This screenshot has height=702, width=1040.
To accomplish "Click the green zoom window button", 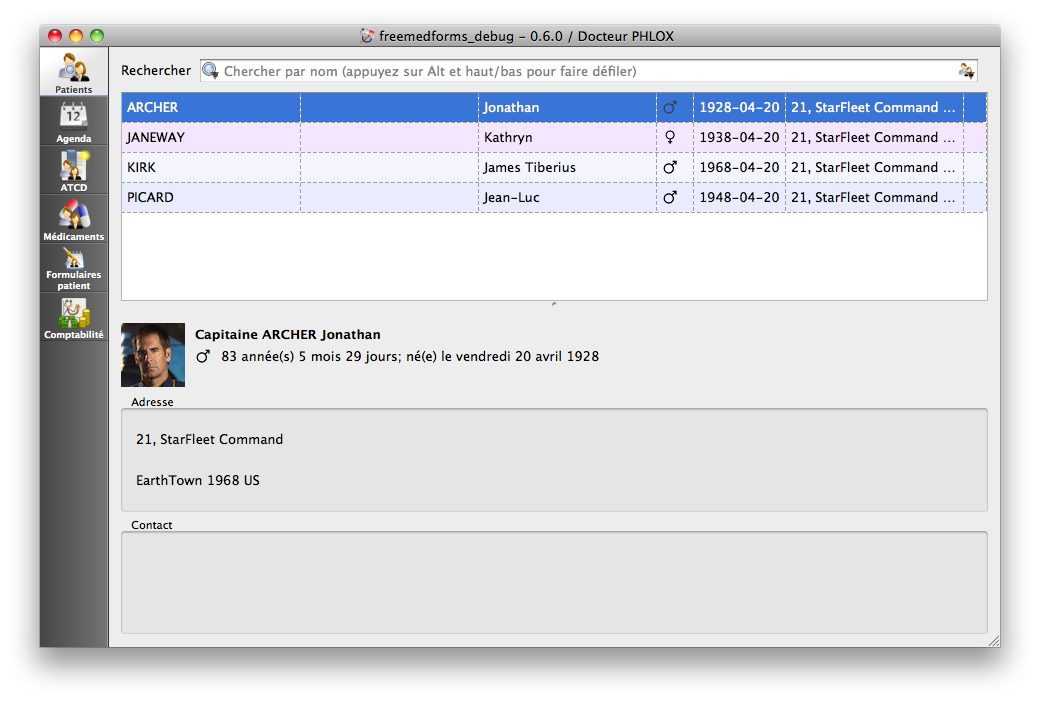I will coord(97,36).
